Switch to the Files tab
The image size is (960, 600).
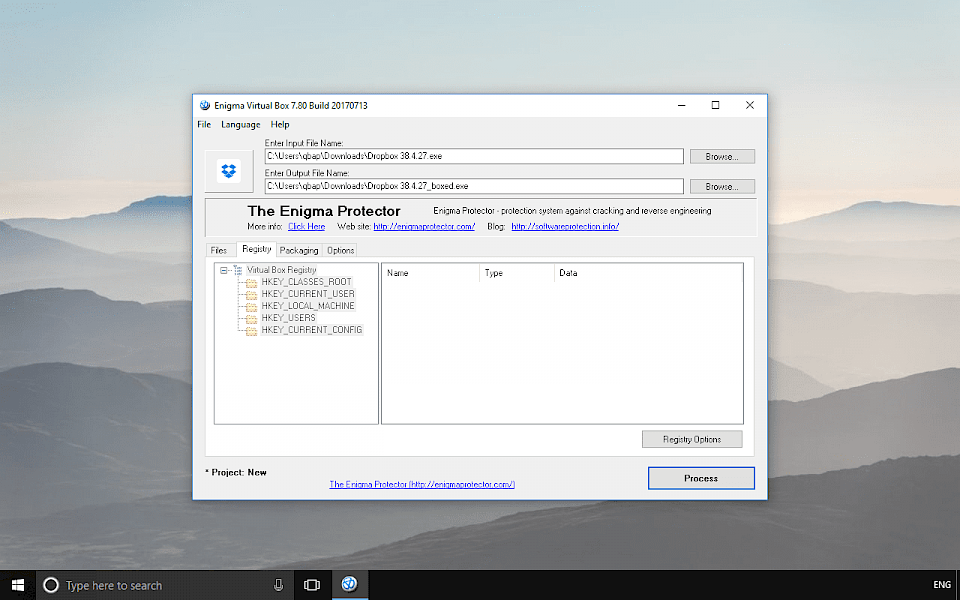coord(219,250)
